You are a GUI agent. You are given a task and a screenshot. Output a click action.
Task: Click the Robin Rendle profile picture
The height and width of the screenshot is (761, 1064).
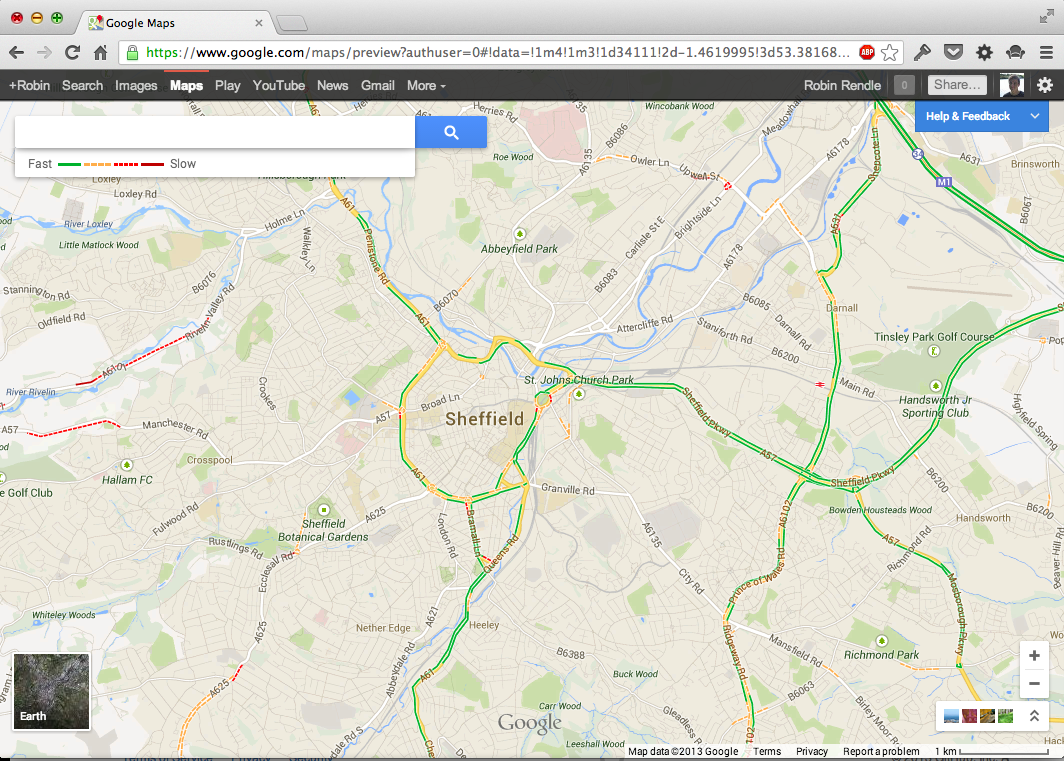click(x=1012, y=86)
